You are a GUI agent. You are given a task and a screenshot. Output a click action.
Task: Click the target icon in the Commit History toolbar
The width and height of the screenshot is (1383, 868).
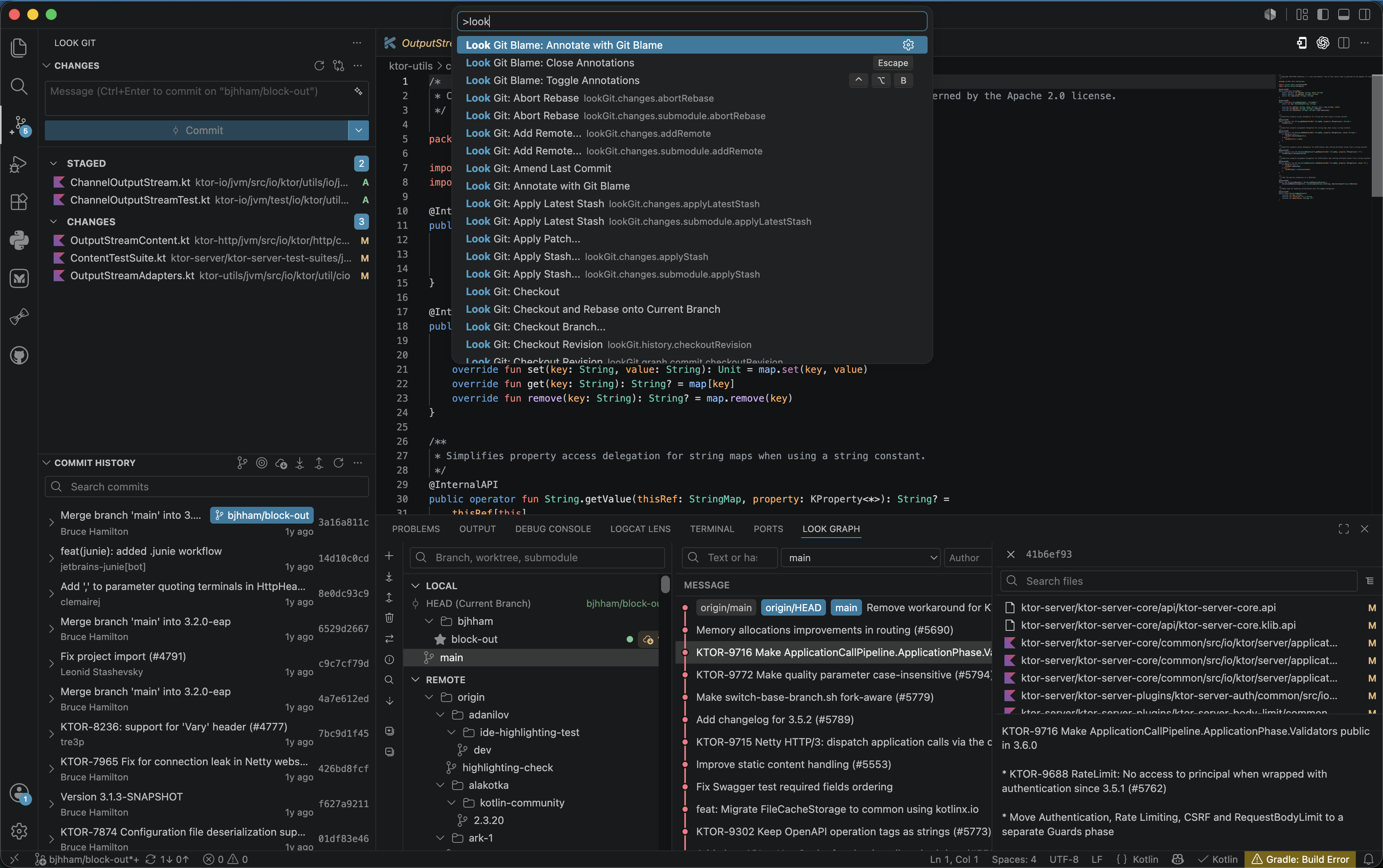pyautogui.click(x=261, y=463)
